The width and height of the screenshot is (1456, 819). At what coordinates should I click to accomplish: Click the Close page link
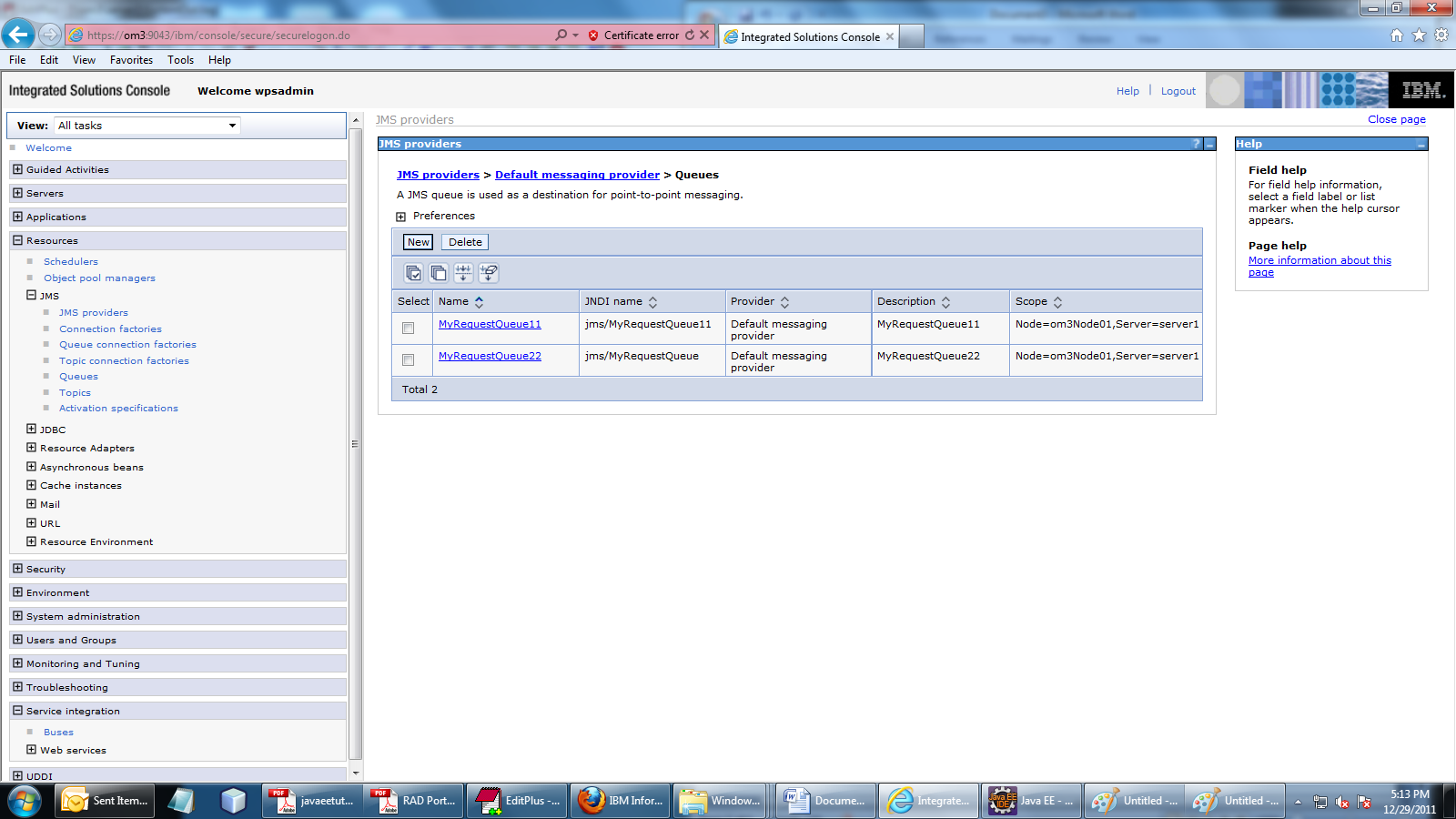[1397, 119]
